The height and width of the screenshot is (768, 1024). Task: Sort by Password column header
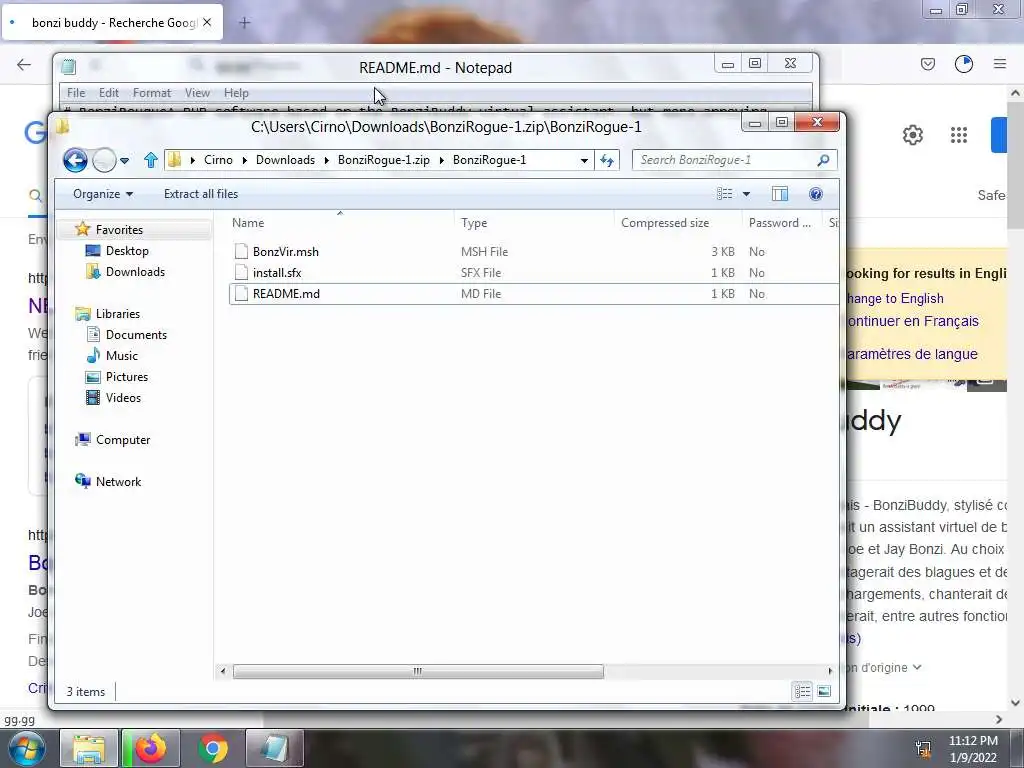(782, 223)
